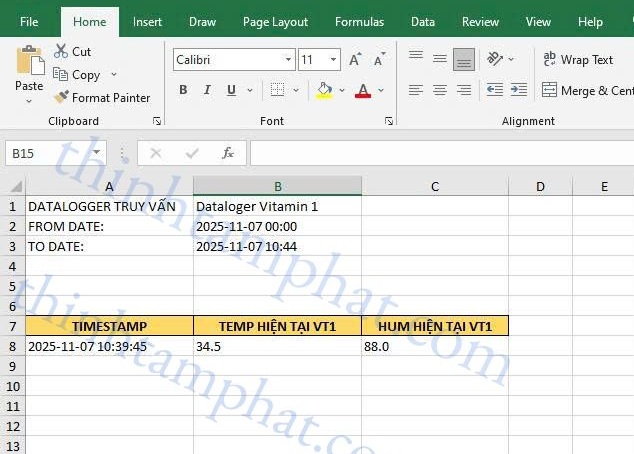Click the Insert Function fx icon
This screenshot has width=634, height=454.
[228, 153]
